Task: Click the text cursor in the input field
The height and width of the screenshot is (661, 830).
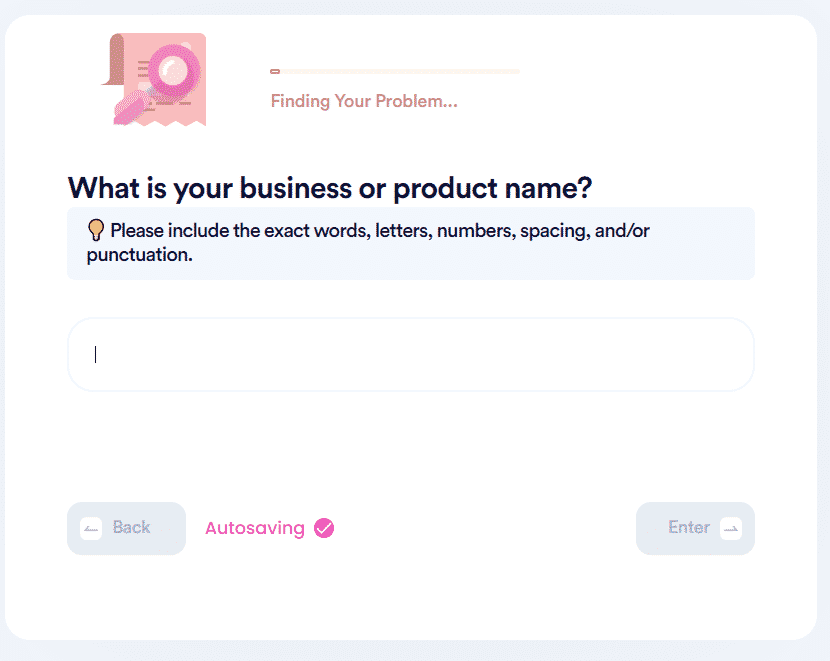Action: [x=95, y=355]
